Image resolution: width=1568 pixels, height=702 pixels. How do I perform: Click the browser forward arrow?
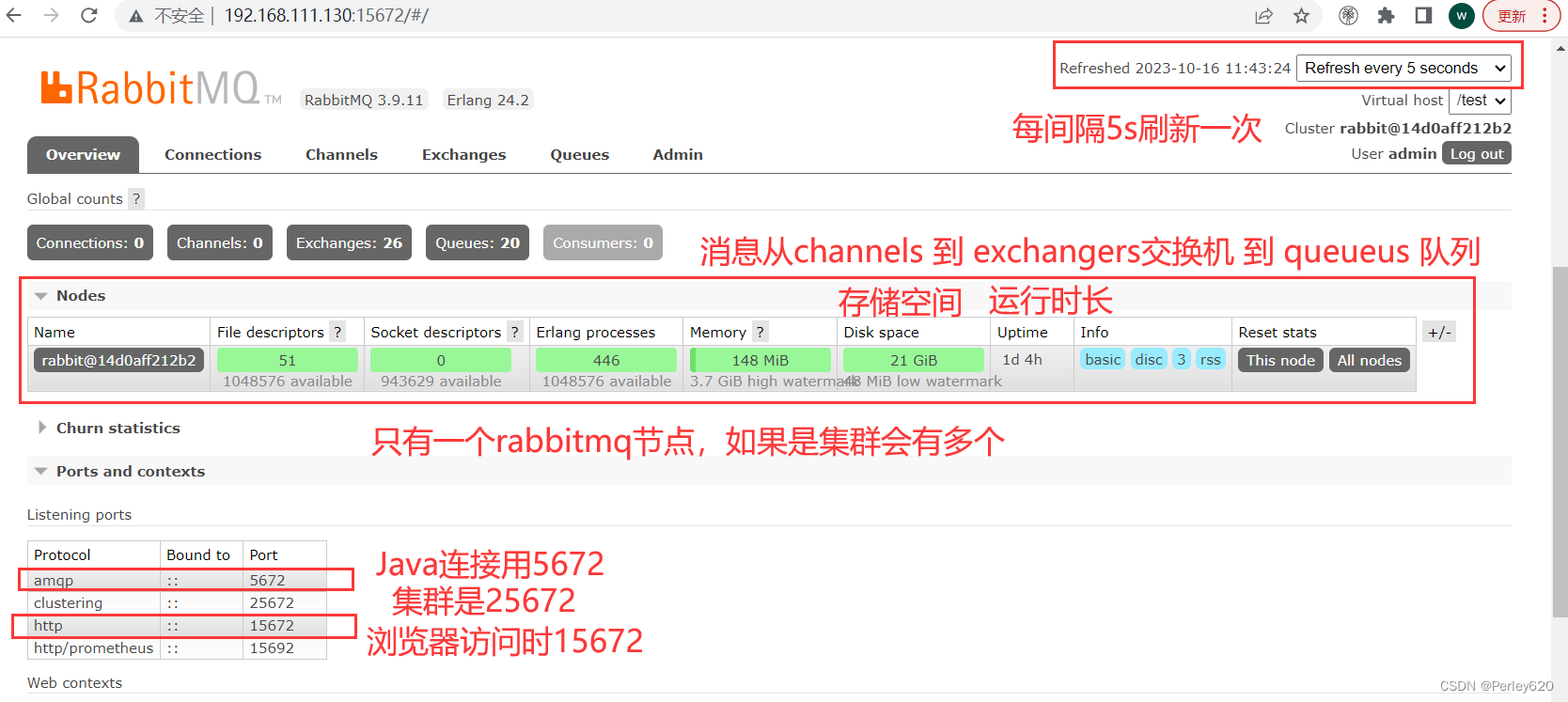[x=51, y=15]
